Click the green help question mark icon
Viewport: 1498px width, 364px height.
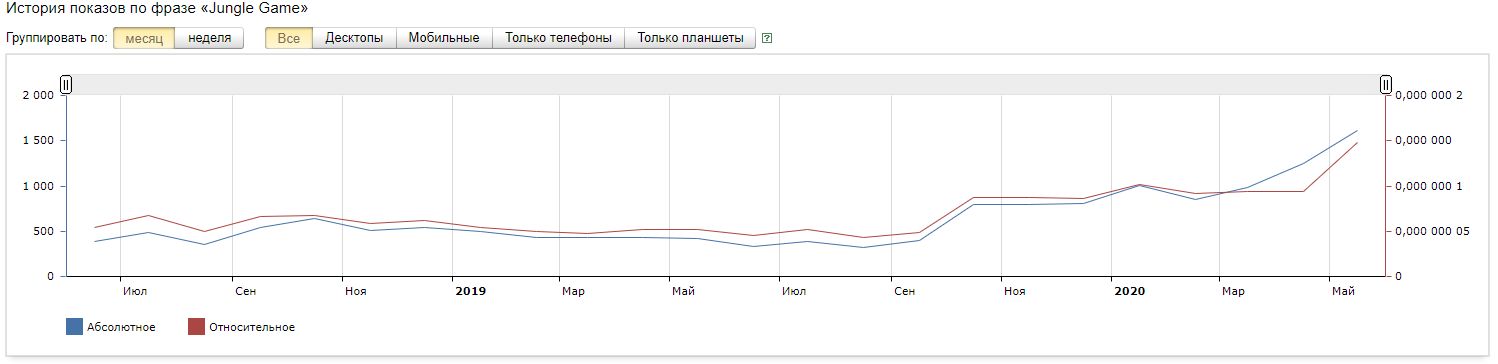point(767,39)
